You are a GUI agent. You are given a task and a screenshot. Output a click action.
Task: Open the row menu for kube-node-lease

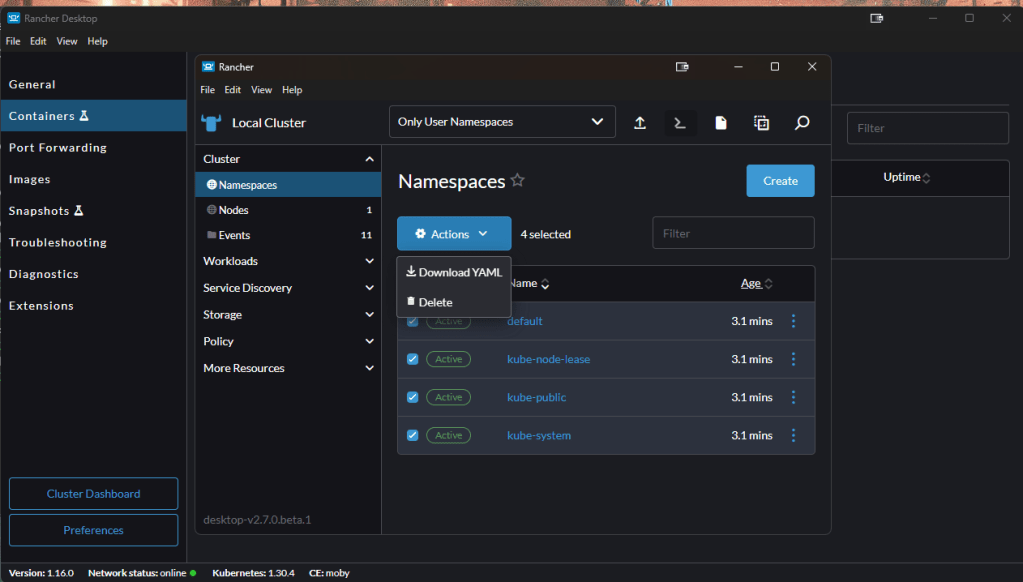coord(793,359)
